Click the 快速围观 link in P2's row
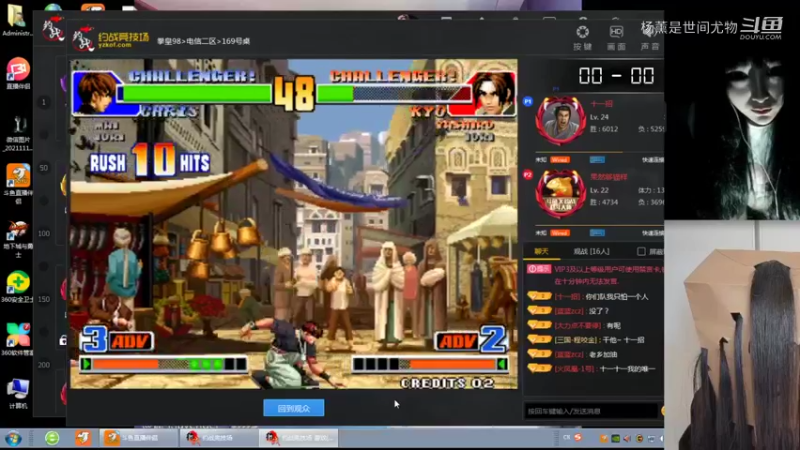 pos(653,233)
